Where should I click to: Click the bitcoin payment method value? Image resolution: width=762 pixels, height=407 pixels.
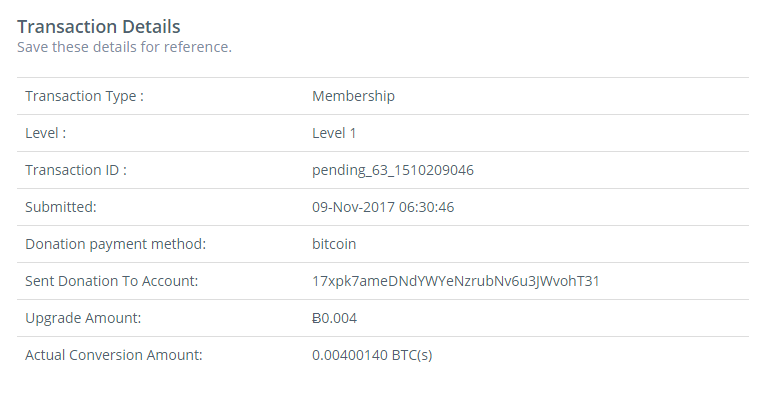(334, 244)
